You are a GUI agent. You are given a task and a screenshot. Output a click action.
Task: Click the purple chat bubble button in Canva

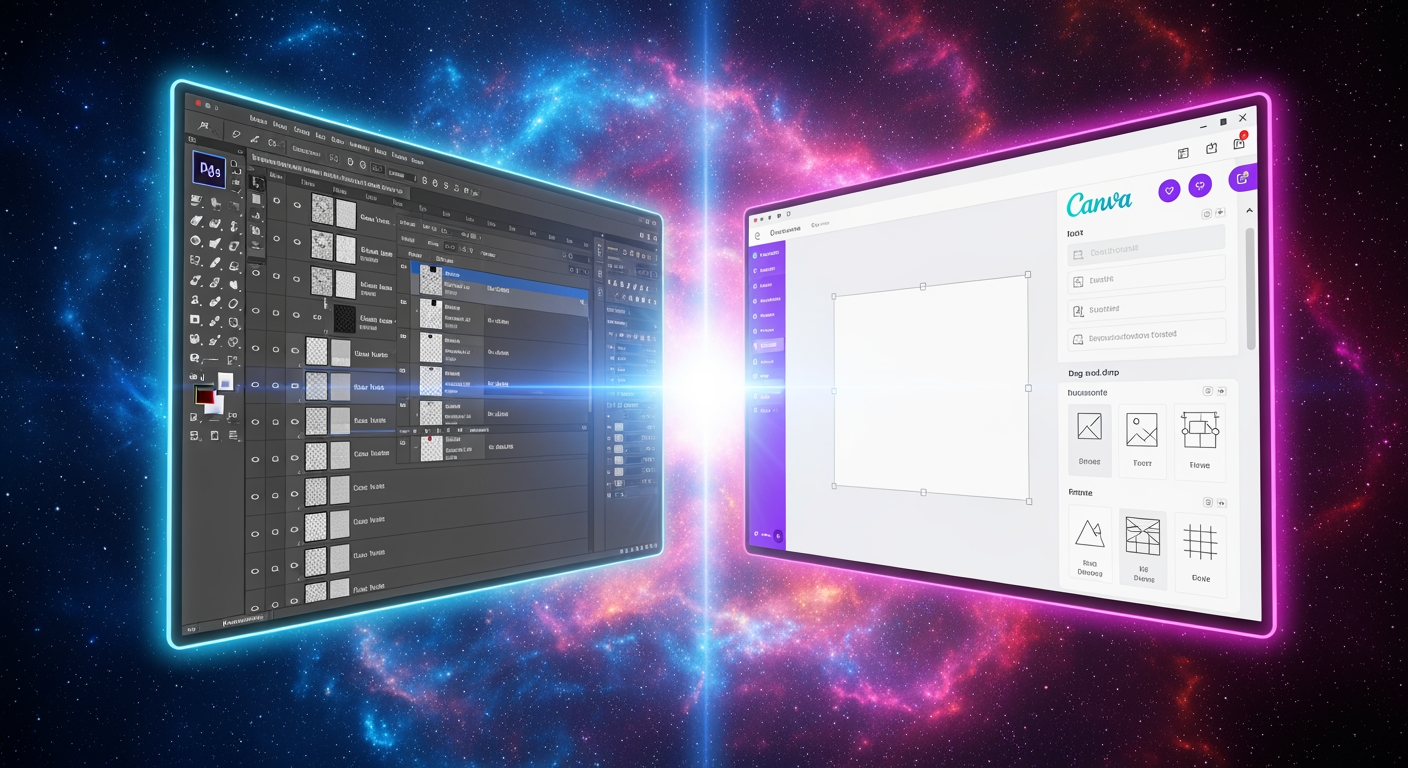point(1200,185)
